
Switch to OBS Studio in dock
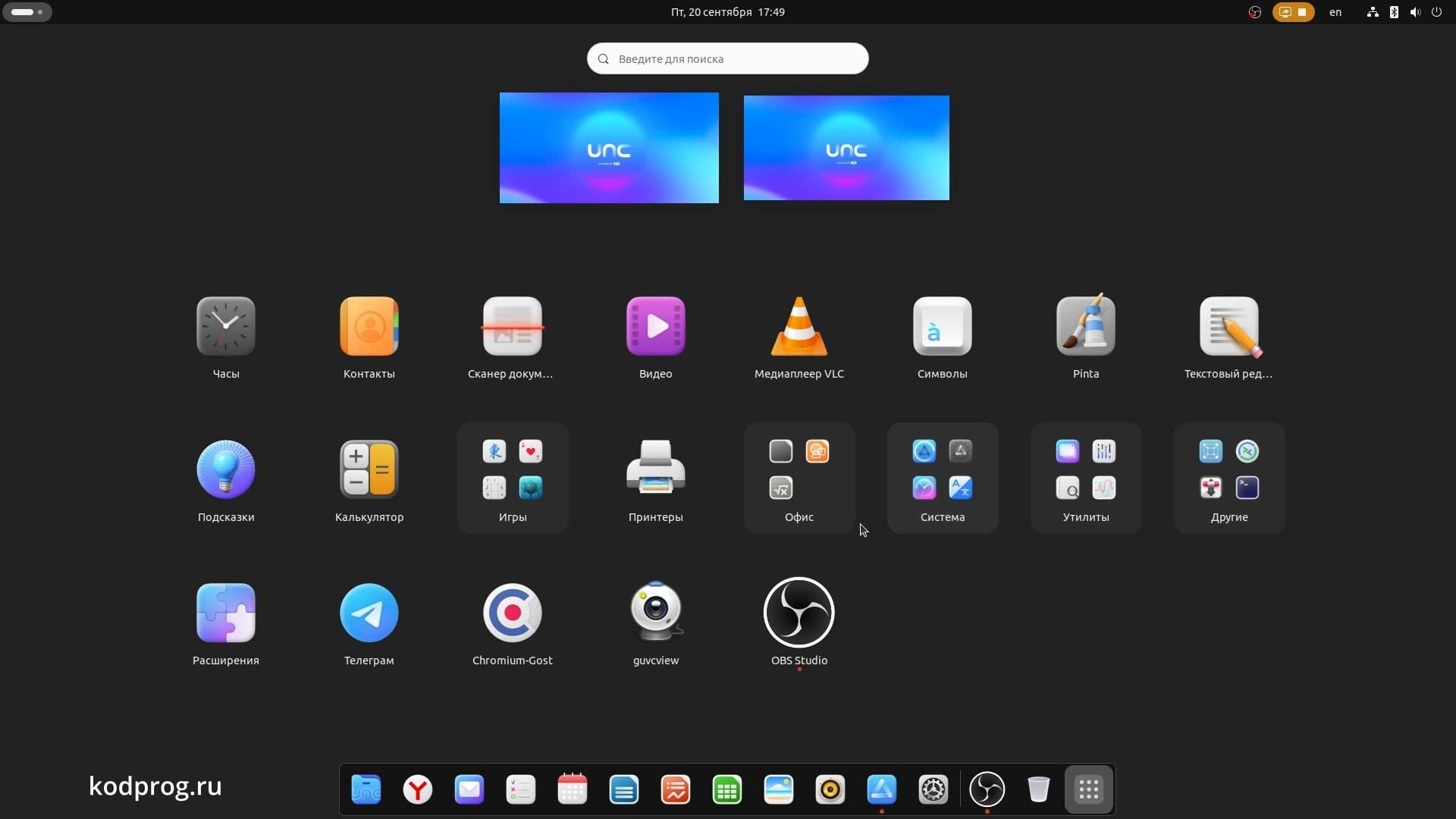click(x=987, y=789)
